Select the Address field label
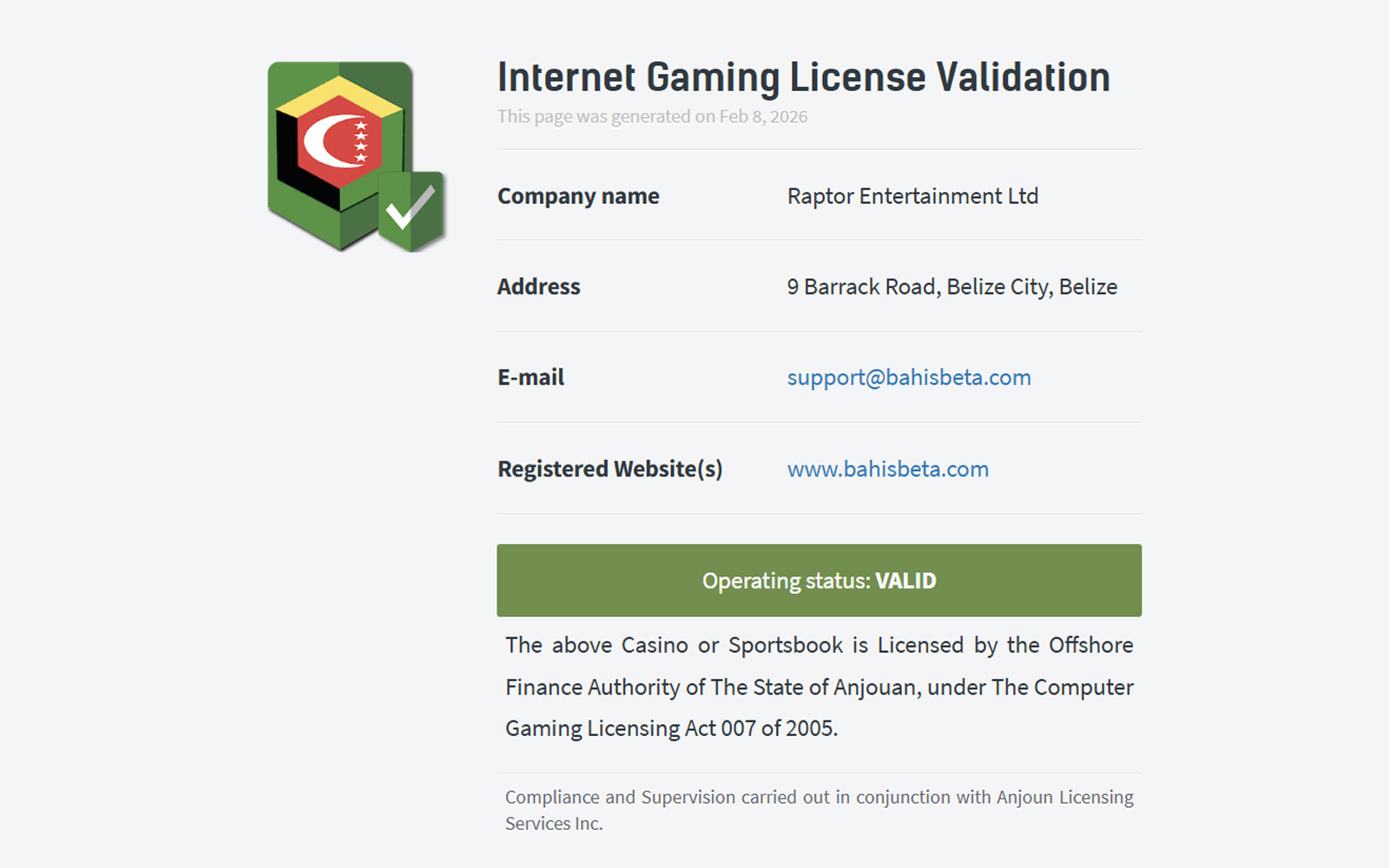 (x=538, y=287)
